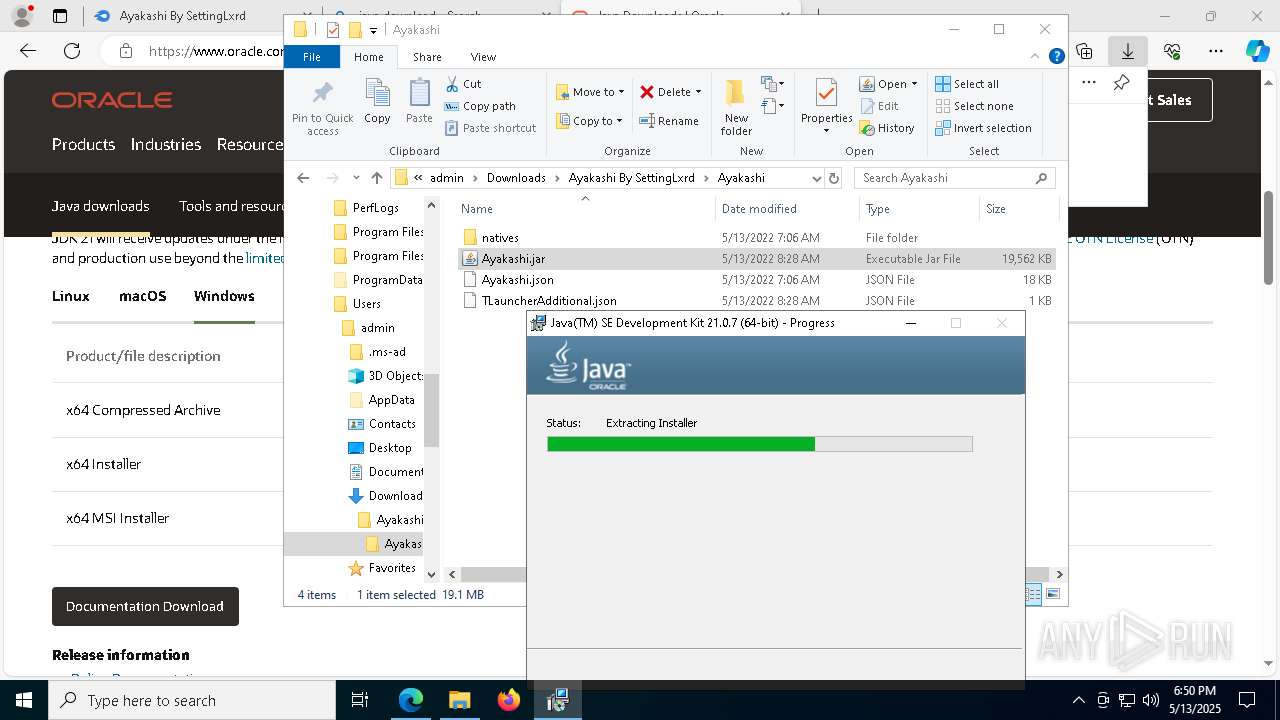Select Contacts in the navigation tree
The height and width of the screenshot is (720, 1280).
point(392,424)
